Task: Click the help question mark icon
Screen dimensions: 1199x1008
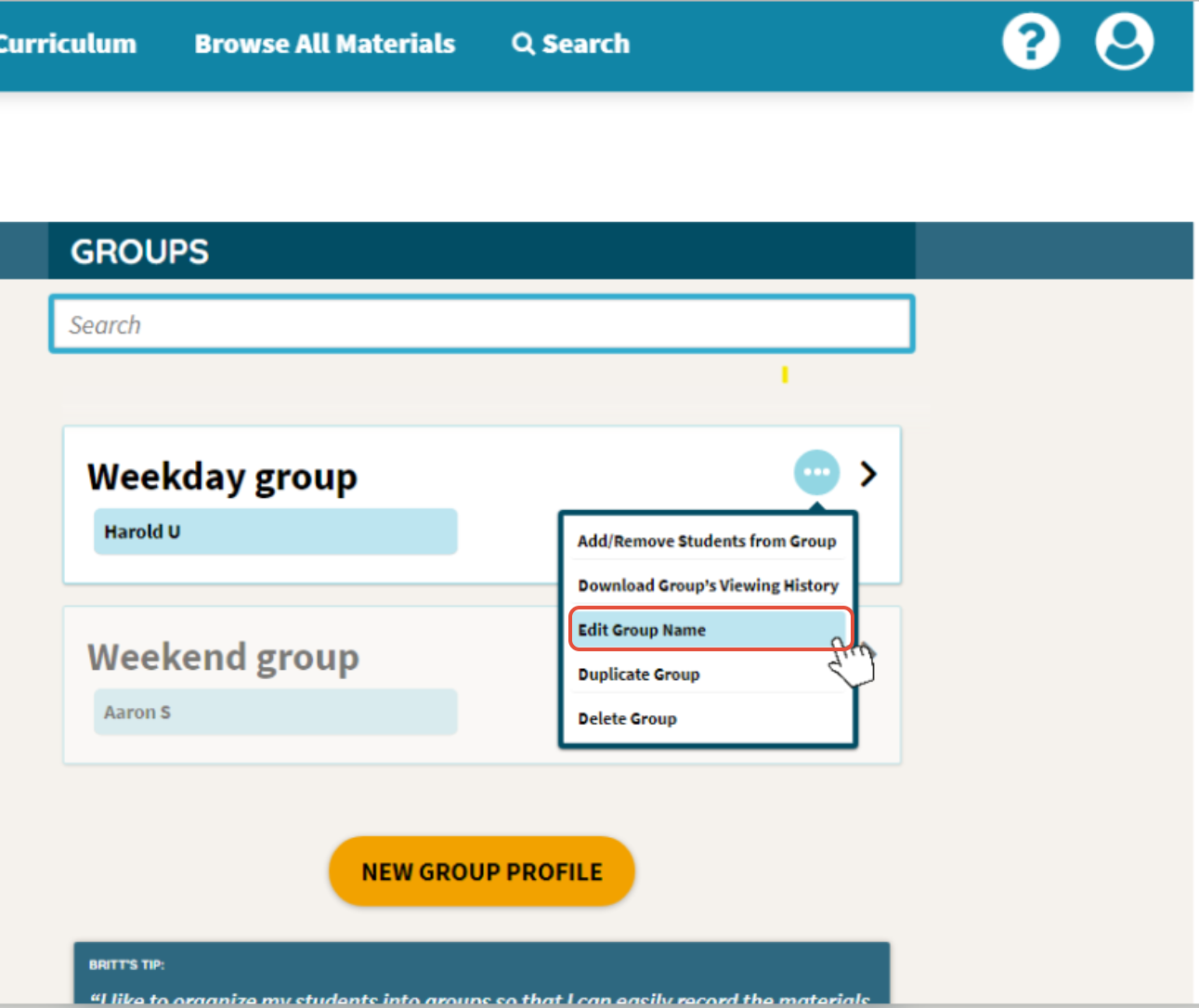Action: (x=1031, y=41)
